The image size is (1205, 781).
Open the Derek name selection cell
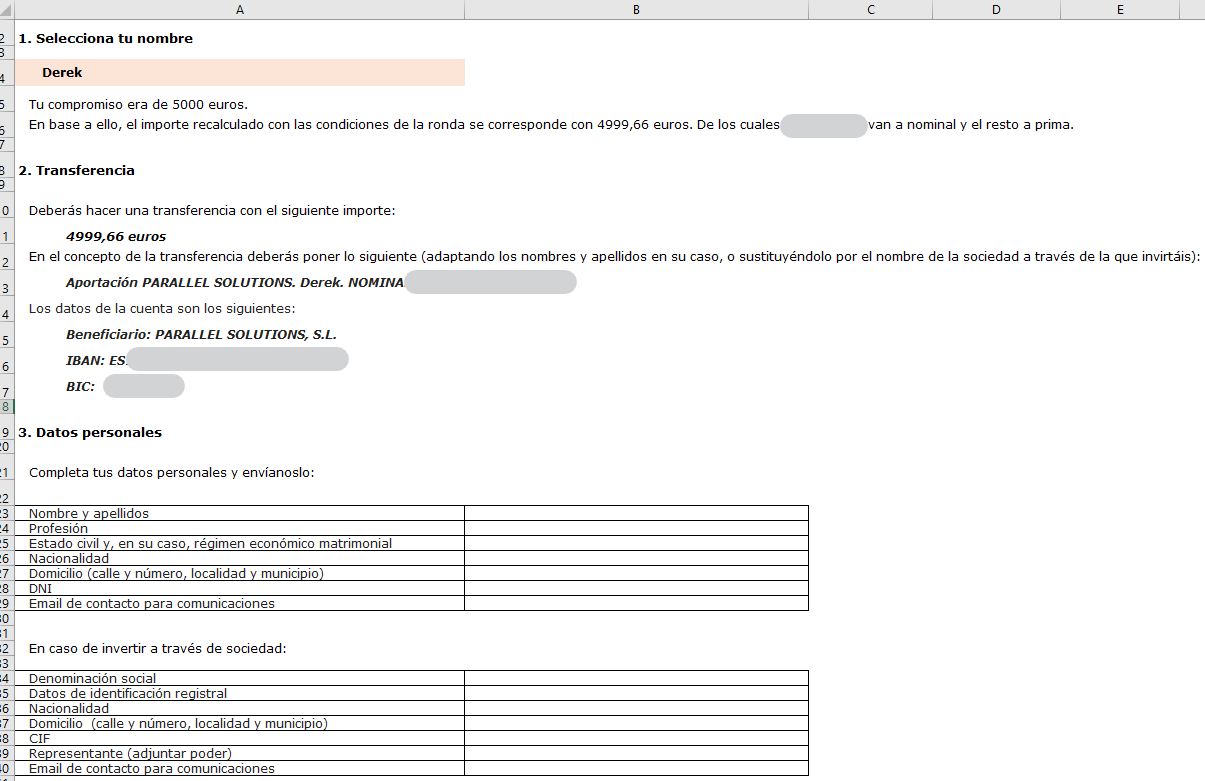[240, 73]
